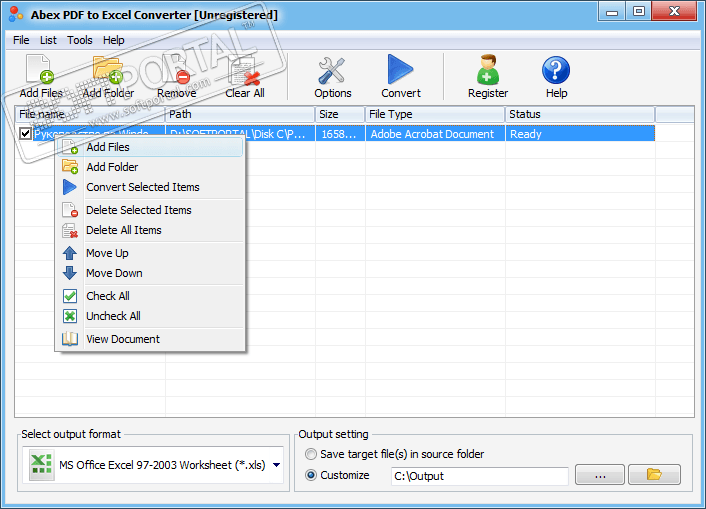Viewport: 706px width, 509px height.
Task: Select Delete Selected Items in context menu
Action: tap(150, 210)
